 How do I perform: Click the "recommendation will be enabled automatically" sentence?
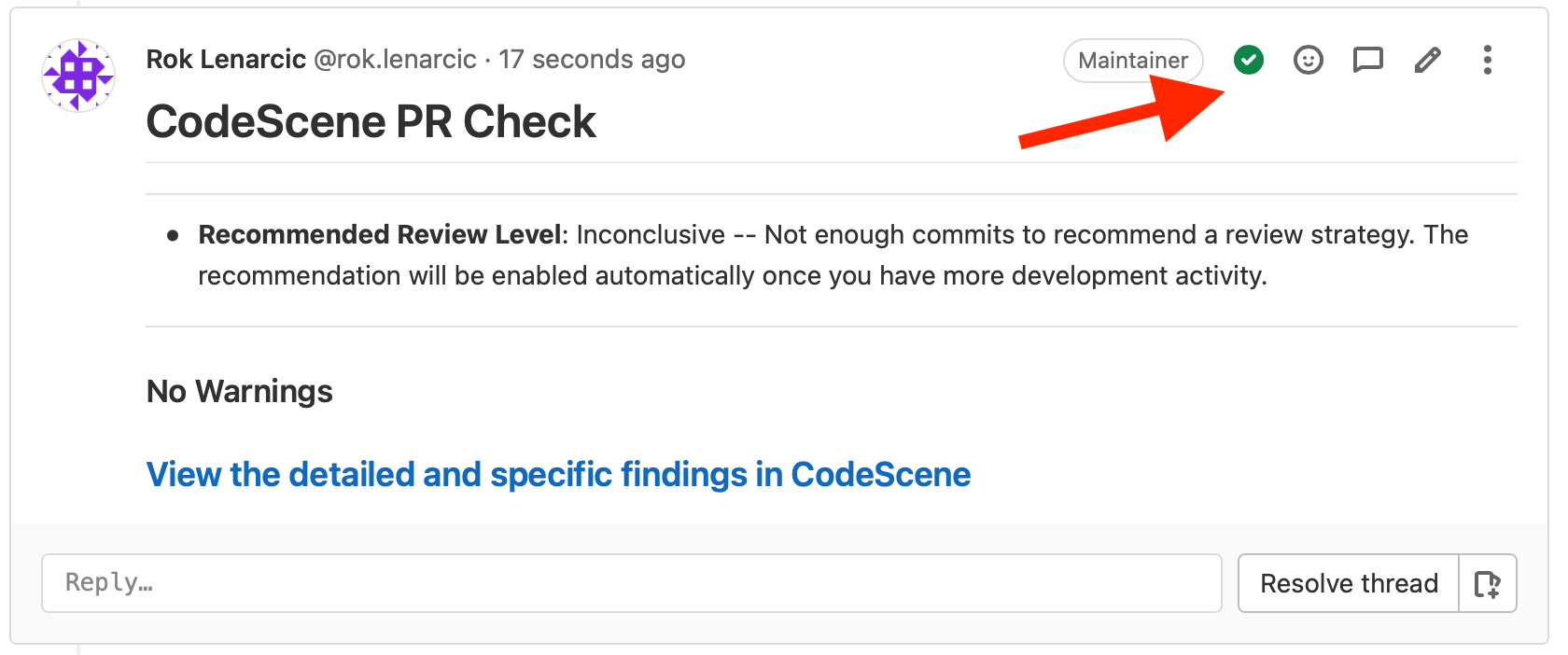pyautogui.click(x=732, y=276)
